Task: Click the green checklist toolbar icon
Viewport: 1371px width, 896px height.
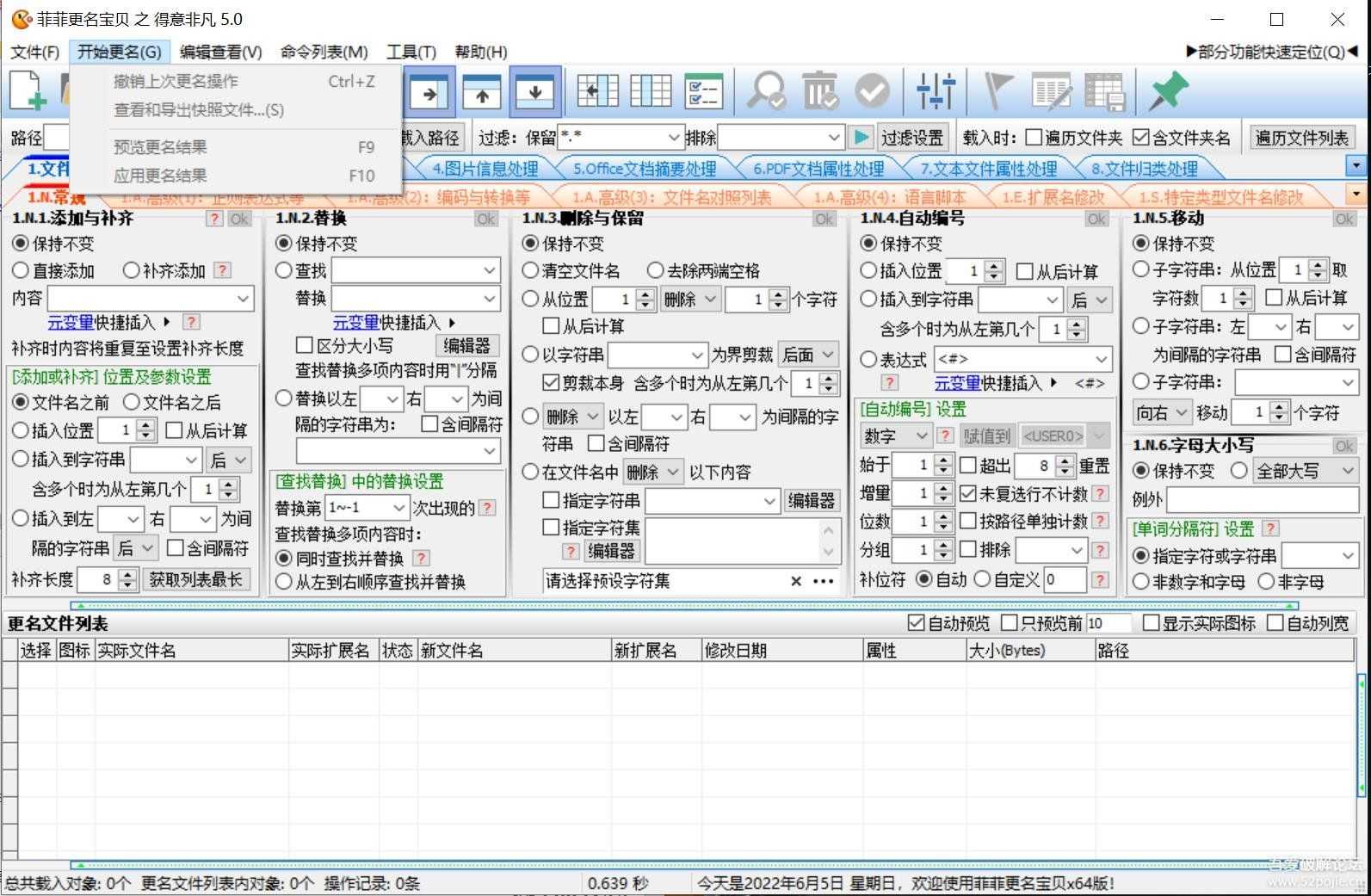Action: (703, 91)
